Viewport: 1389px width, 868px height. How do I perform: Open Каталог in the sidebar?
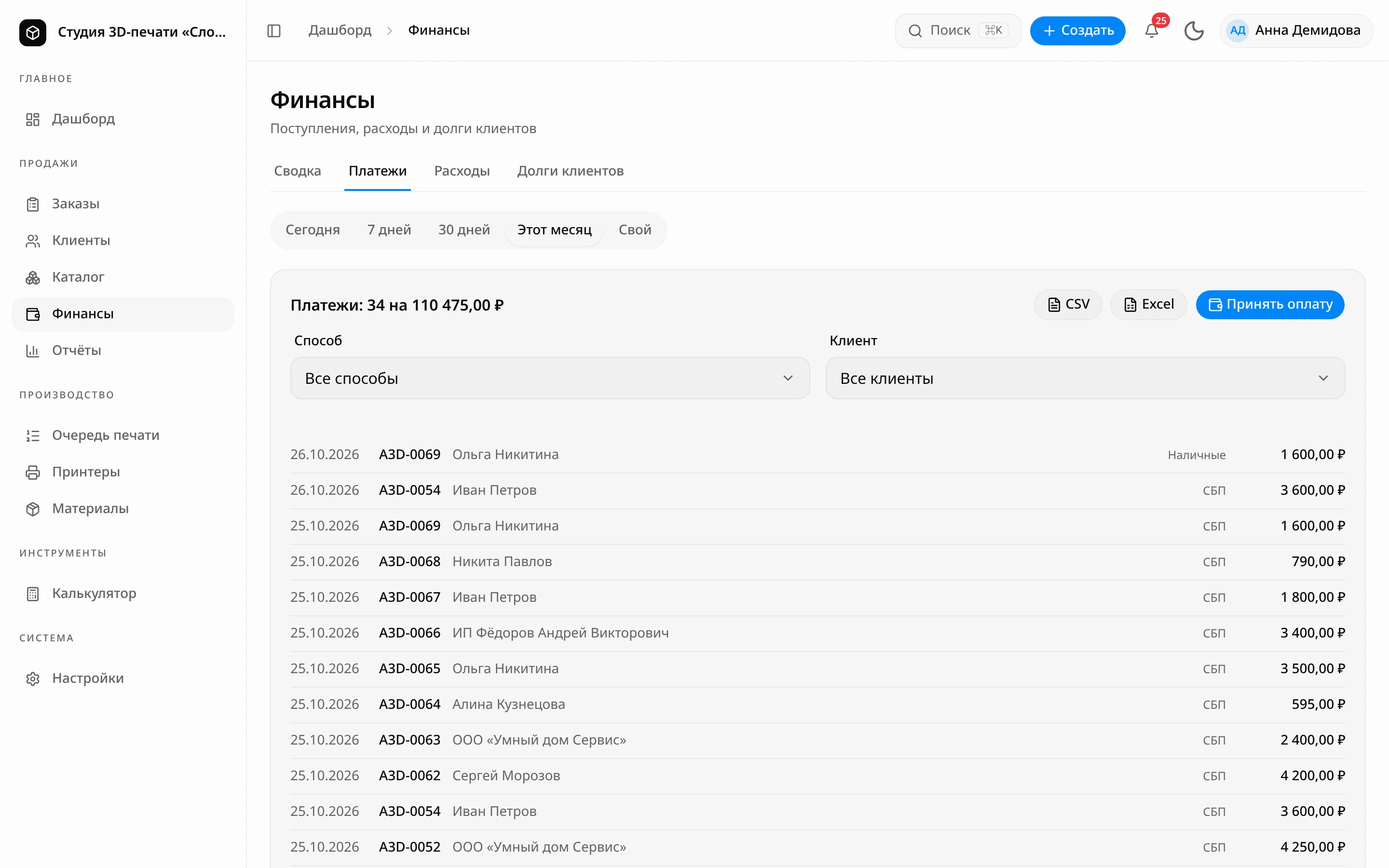[123, 277]
